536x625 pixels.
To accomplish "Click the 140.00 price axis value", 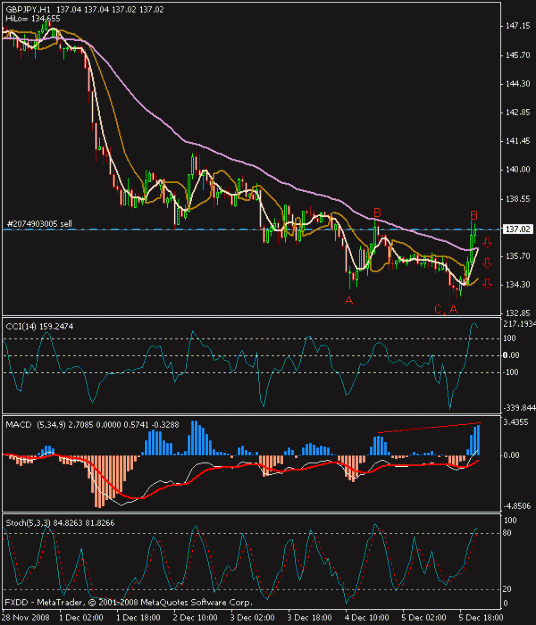I will [x=518, y=170].
